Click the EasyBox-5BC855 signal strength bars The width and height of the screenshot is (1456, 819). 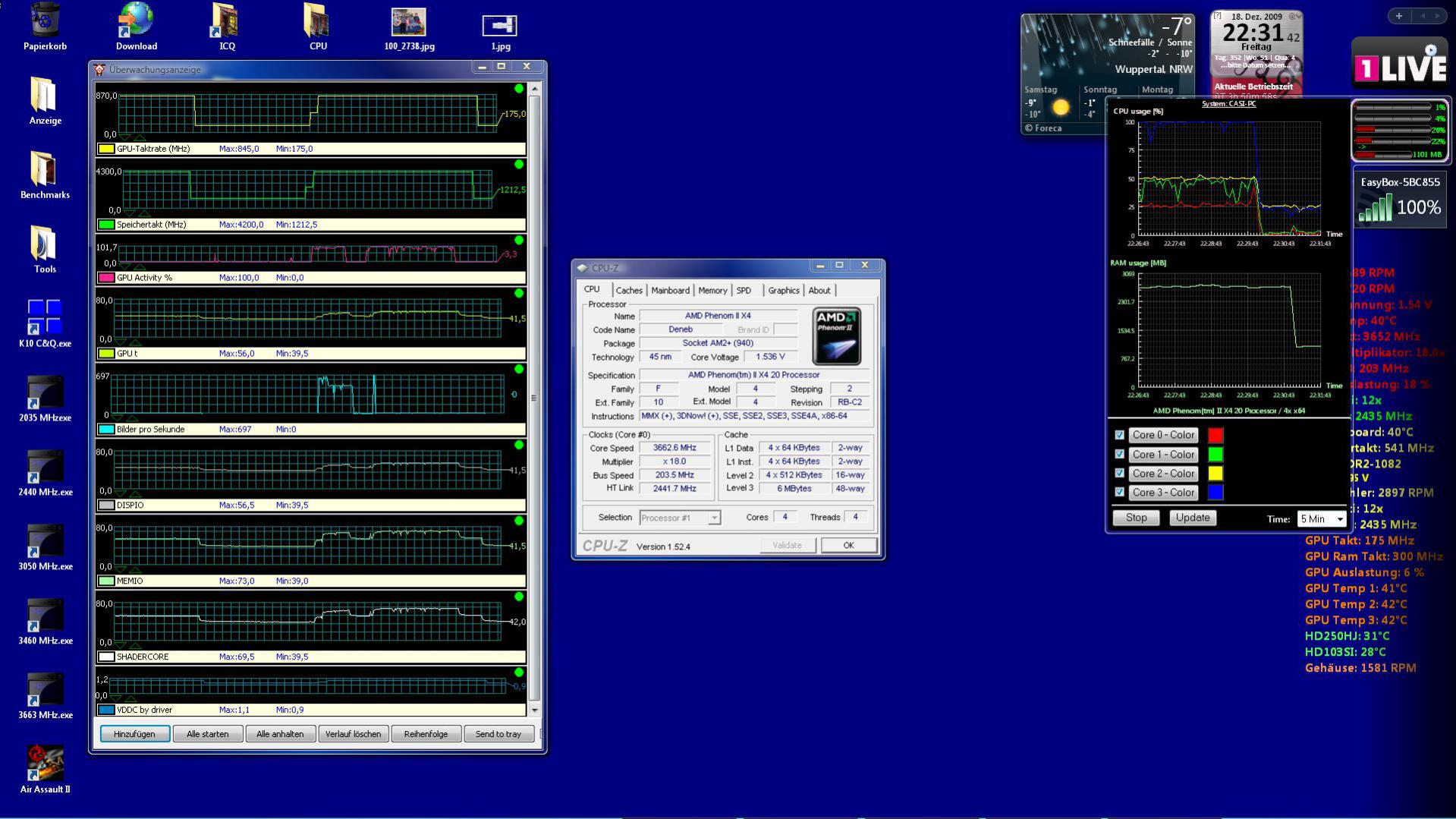click(x=1376, y=208)
